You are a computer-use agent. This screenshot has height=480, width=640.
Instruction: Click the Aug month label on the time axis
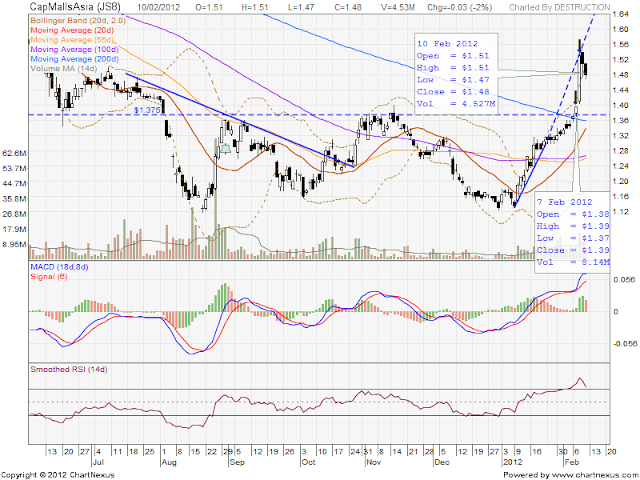[x=168, y=462]
